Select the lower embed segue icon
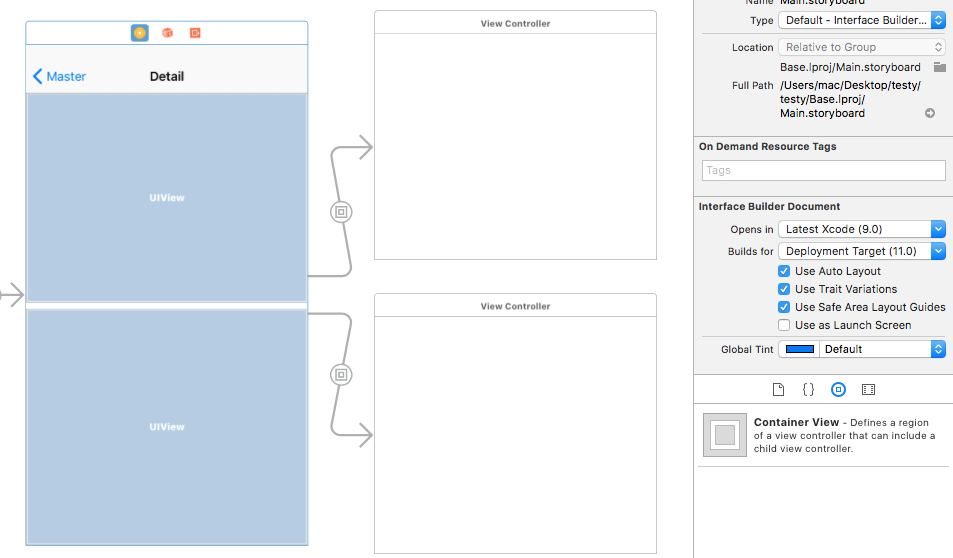The width and height of the screenshot is (953, 558). (341, 374)
